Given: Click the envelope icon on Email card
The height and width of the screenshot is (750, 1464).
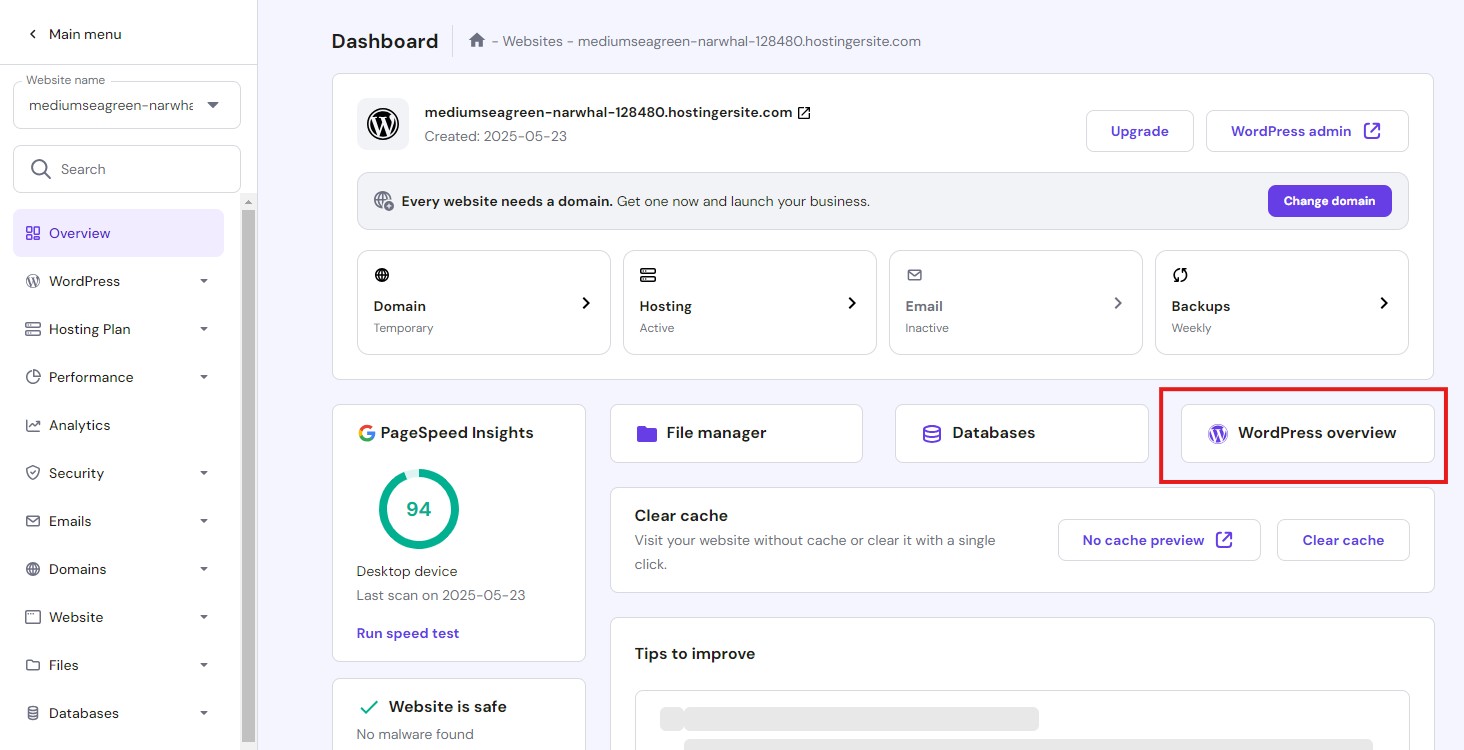Looking at the screenshot, I should [914, 275].
